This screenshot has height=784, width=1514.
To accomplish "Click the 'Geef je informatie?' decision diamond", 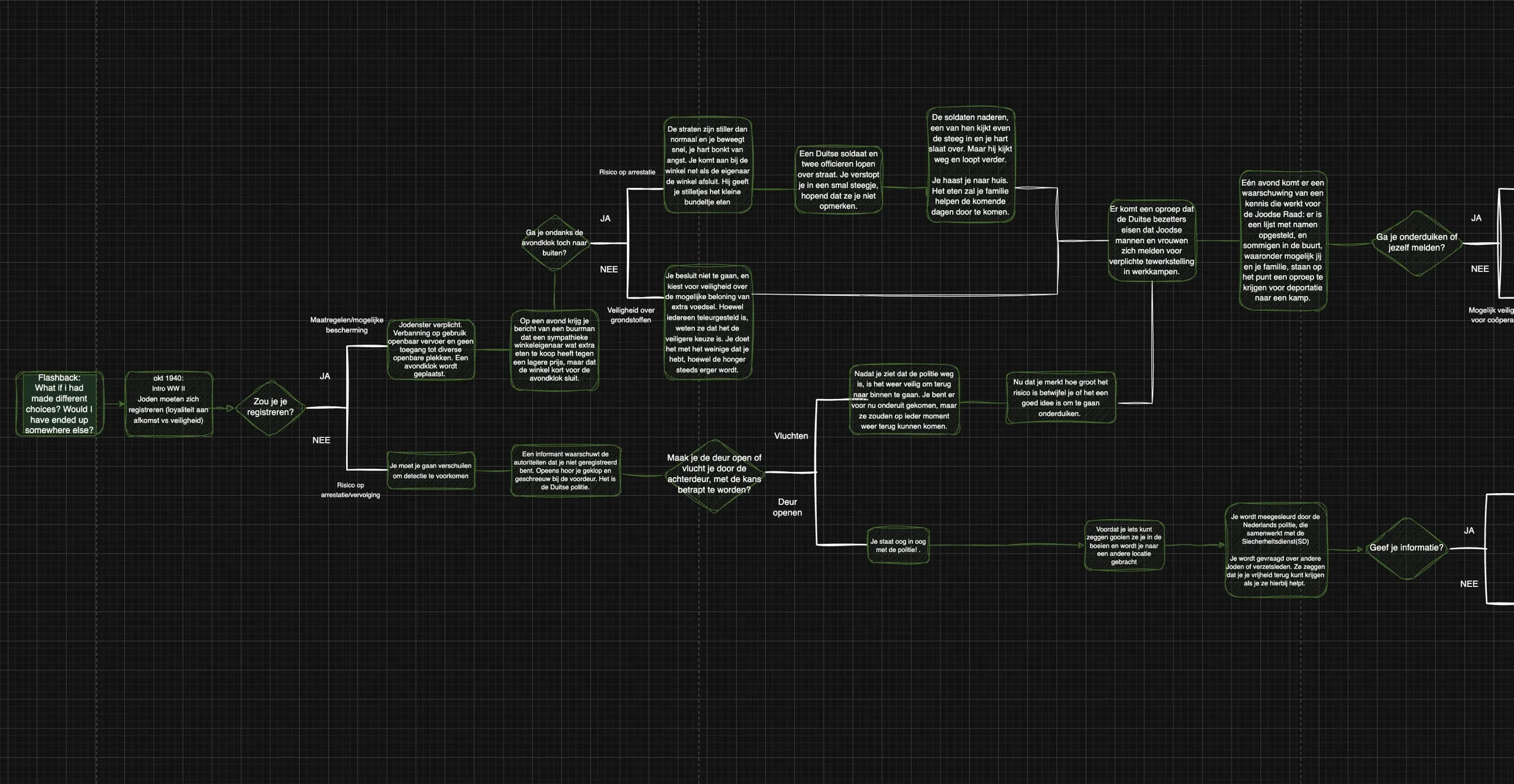I will tap(1406, 548).
